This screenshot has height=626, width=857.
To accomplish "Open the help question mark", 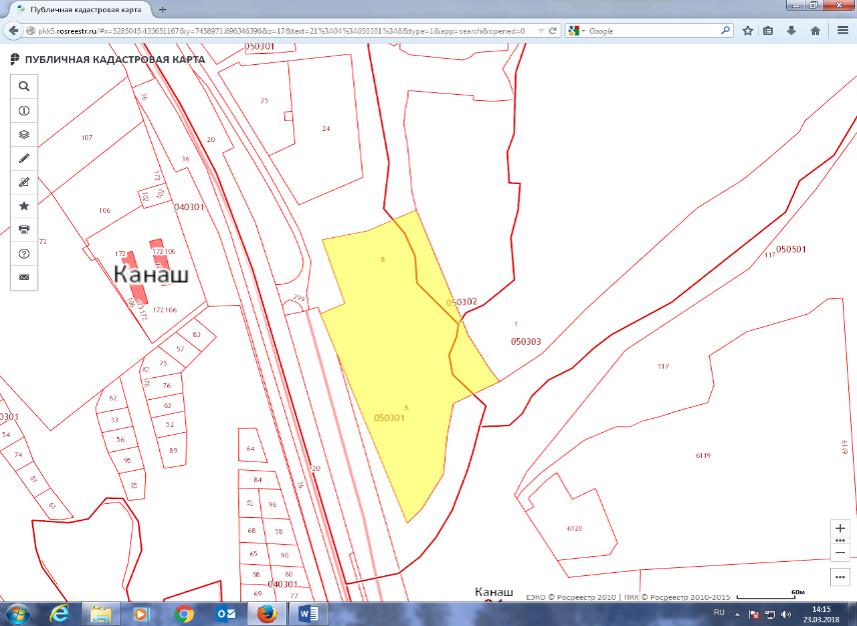I will coord(24,253).
